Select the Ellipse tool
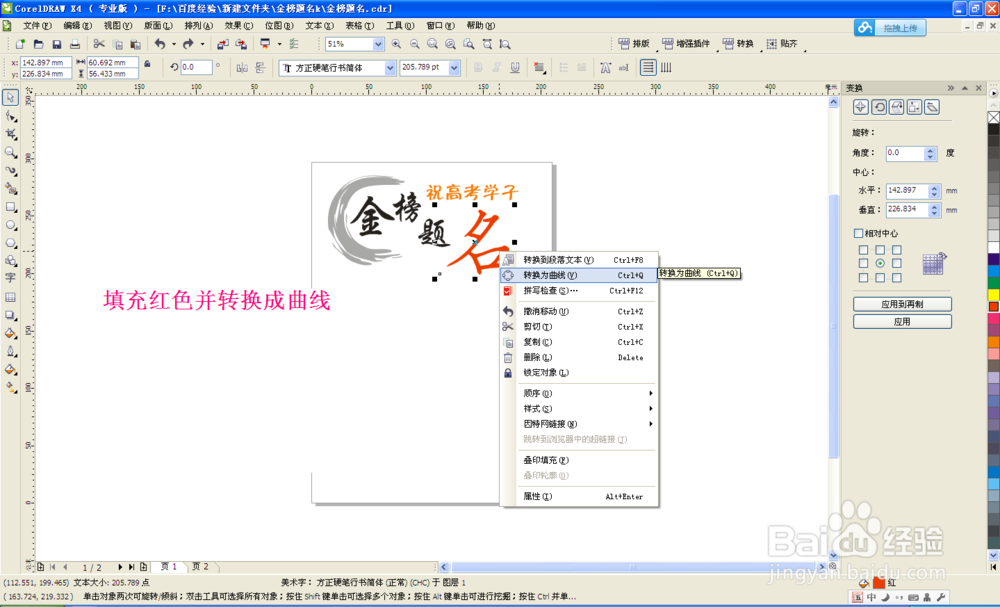Screen dimensions: 1000x607 click(11, 225)
